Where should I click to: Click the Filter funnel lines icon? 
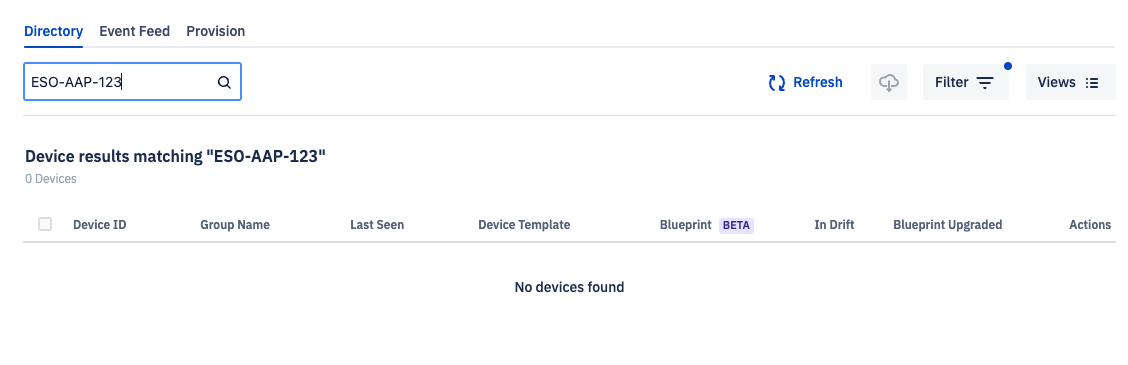coord(985,83)
